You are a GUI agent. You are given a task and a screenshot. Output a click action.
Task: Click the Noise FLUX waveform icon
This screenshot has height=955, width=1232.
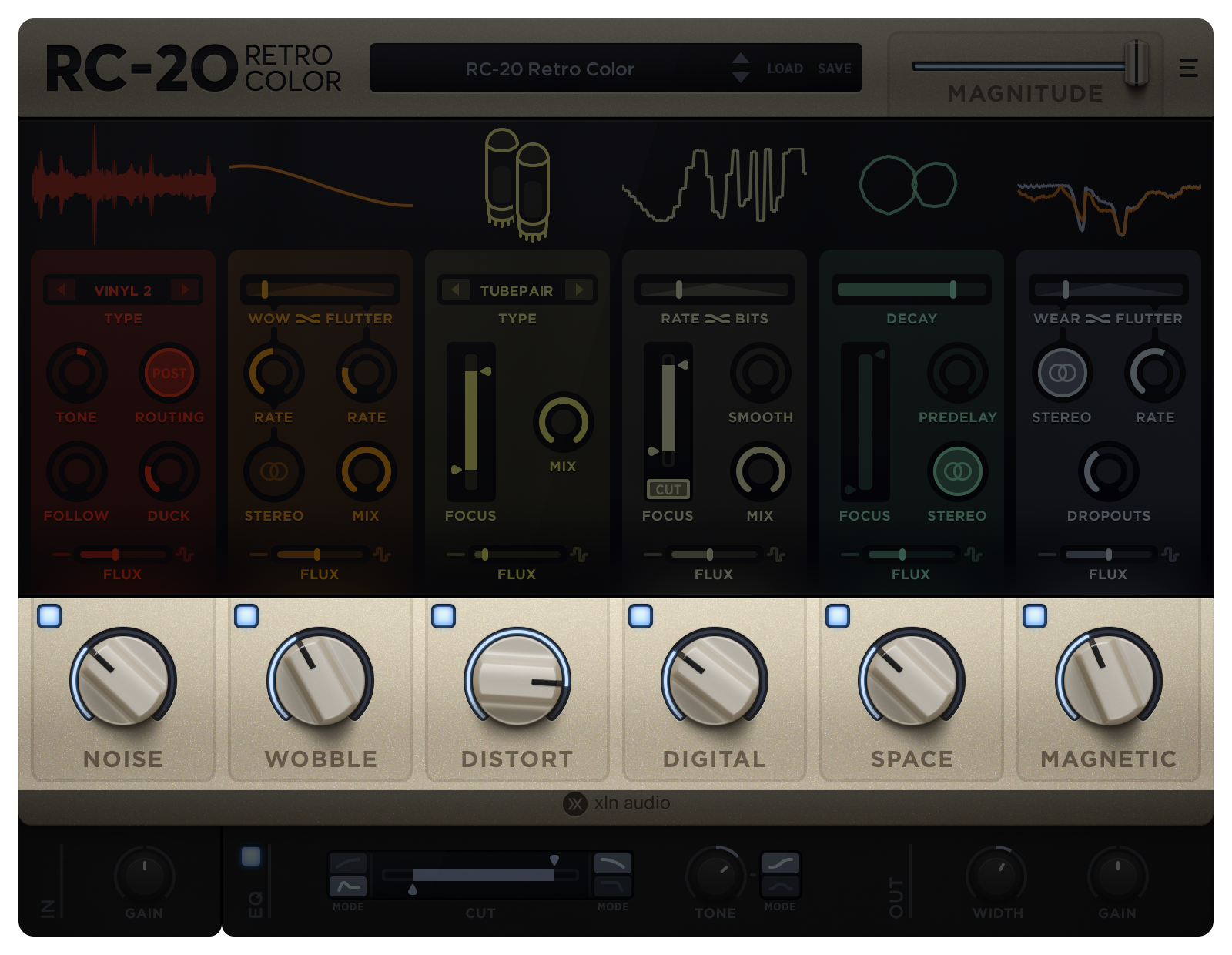pyautogui.click(x=186, y=555)
